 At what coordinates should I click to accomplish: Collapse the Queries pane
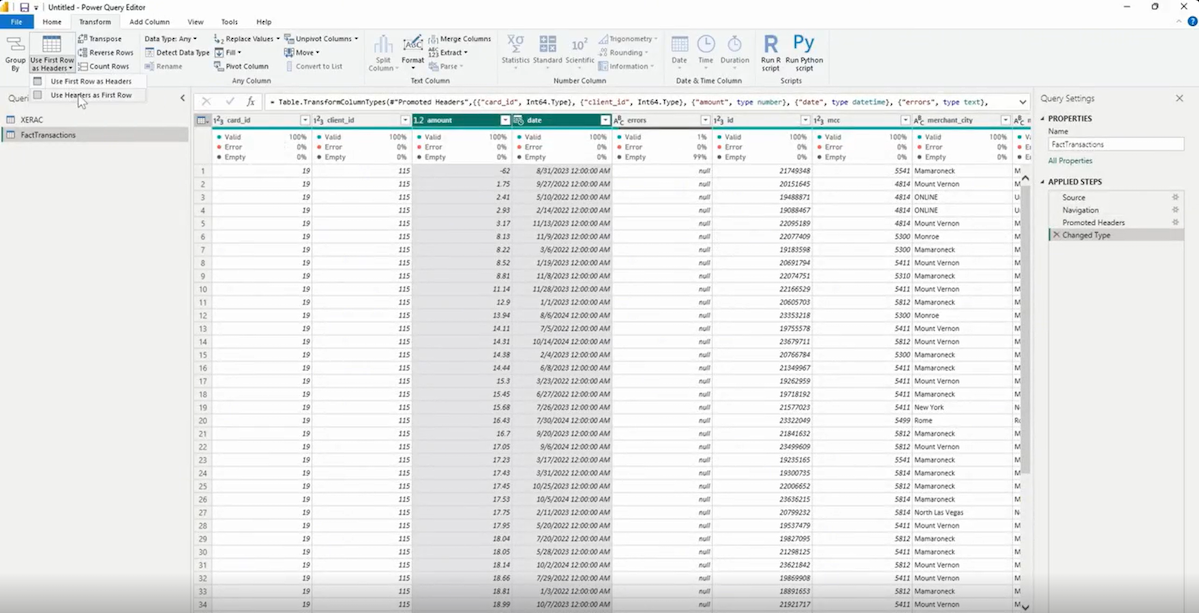tap(182, 98)
